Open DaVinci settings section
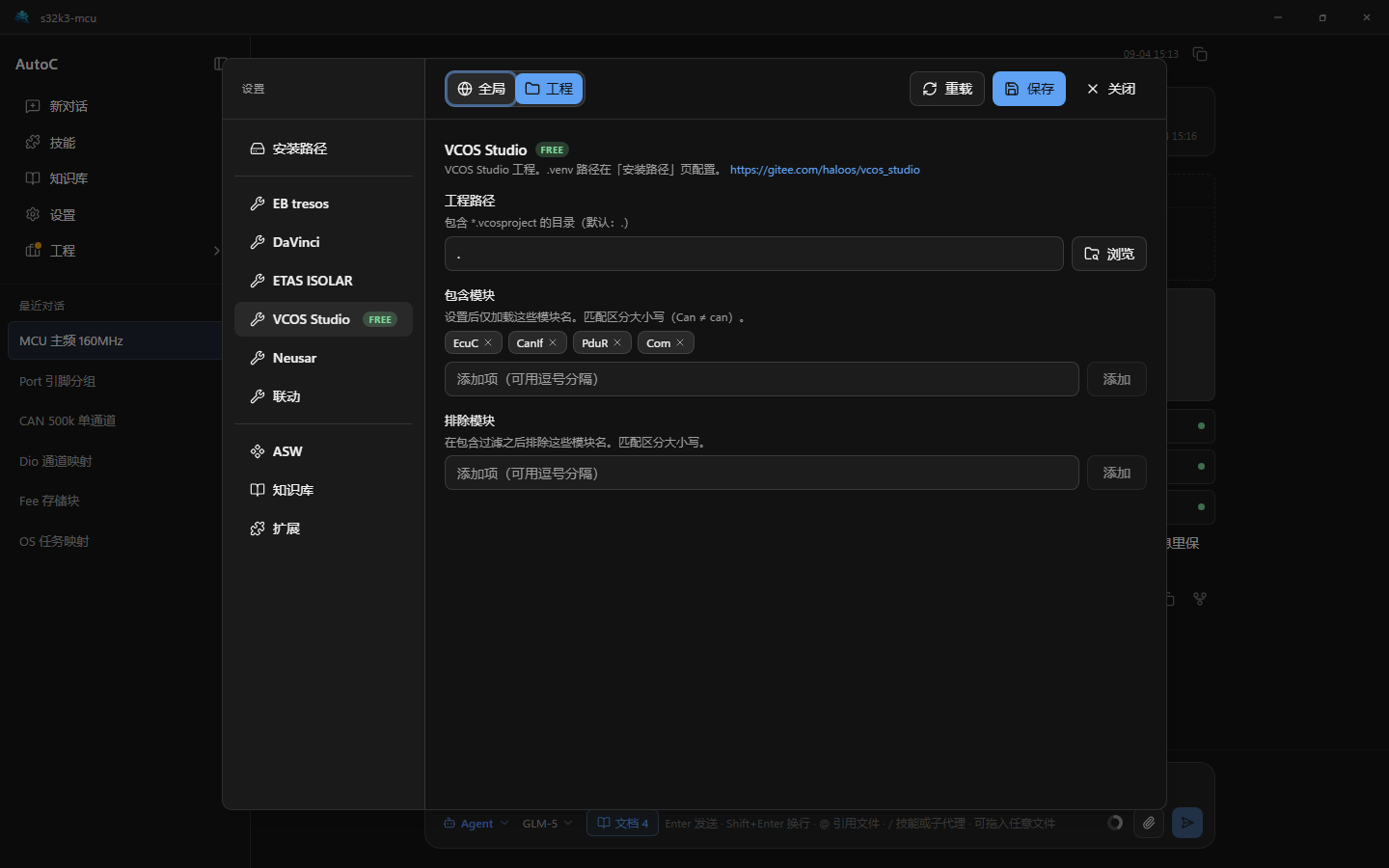 click(x=323, y=242)
